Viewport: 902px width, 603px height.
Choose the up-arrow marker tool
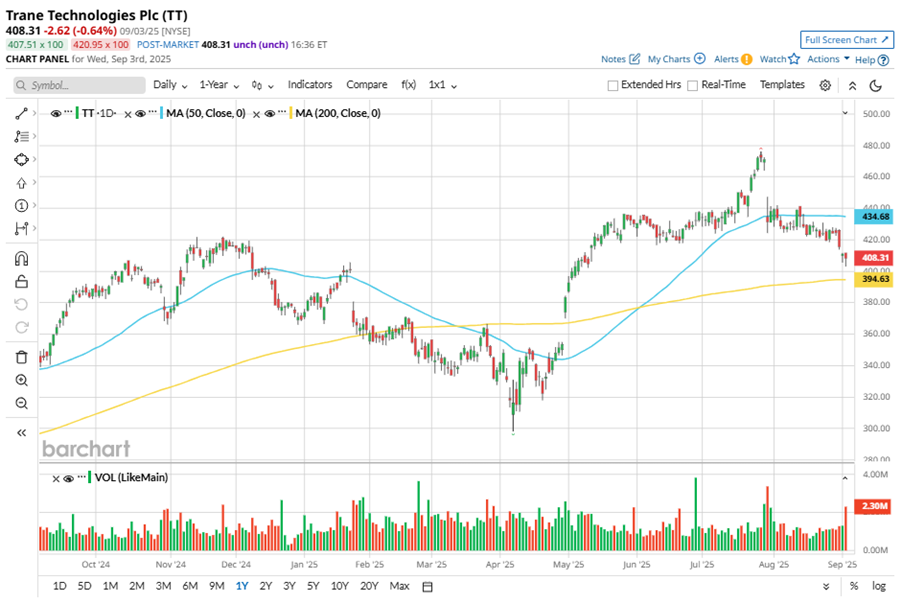tap(21, 183)
